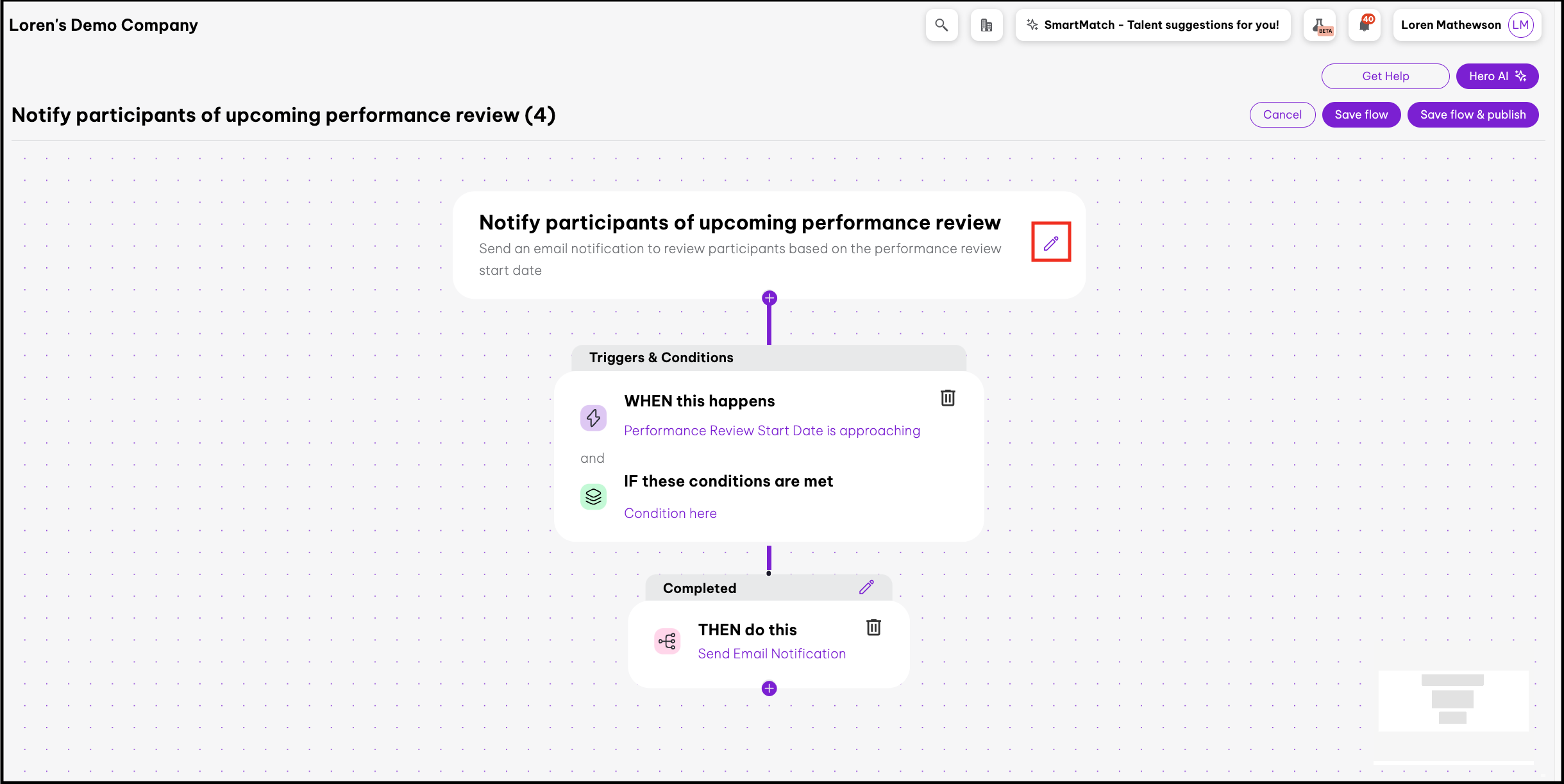Click the search magnifier icon
The width and height of the screenshot is (1564, 784).
(x=941, y=25)
